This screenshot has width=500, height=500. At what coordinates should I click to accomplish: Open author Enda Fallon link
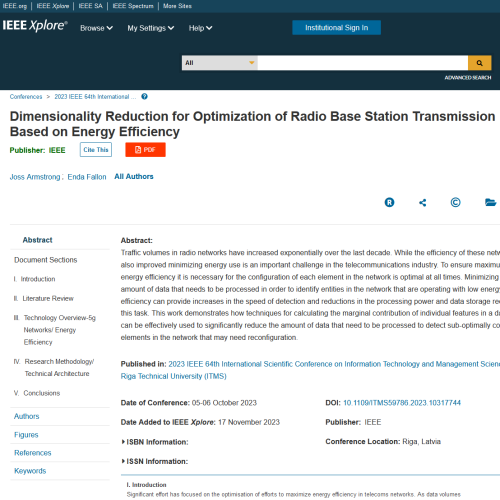coord(87,177)
